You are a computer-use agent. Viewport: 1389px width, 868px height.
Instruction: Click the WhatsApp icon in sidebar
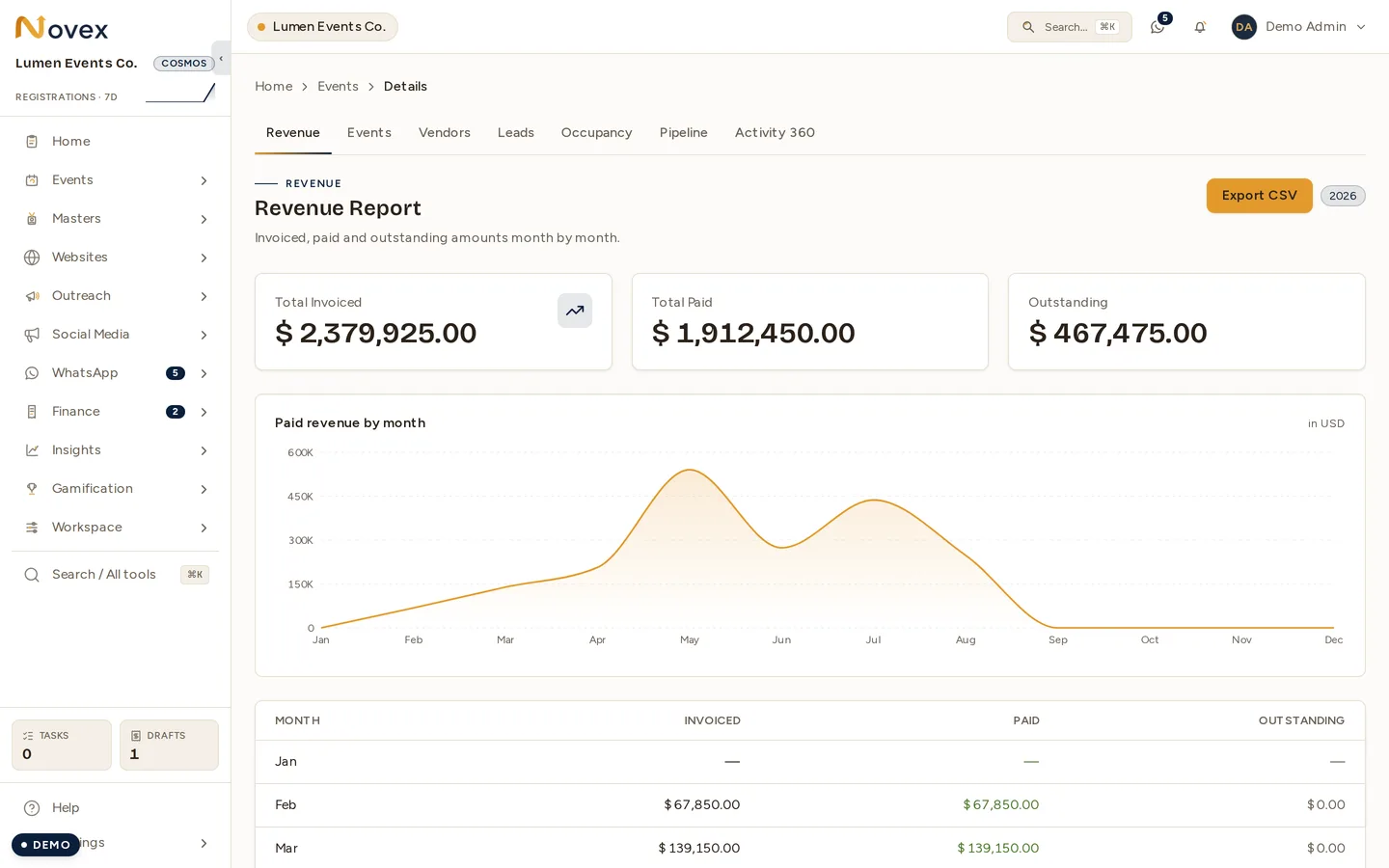point(32,373)
